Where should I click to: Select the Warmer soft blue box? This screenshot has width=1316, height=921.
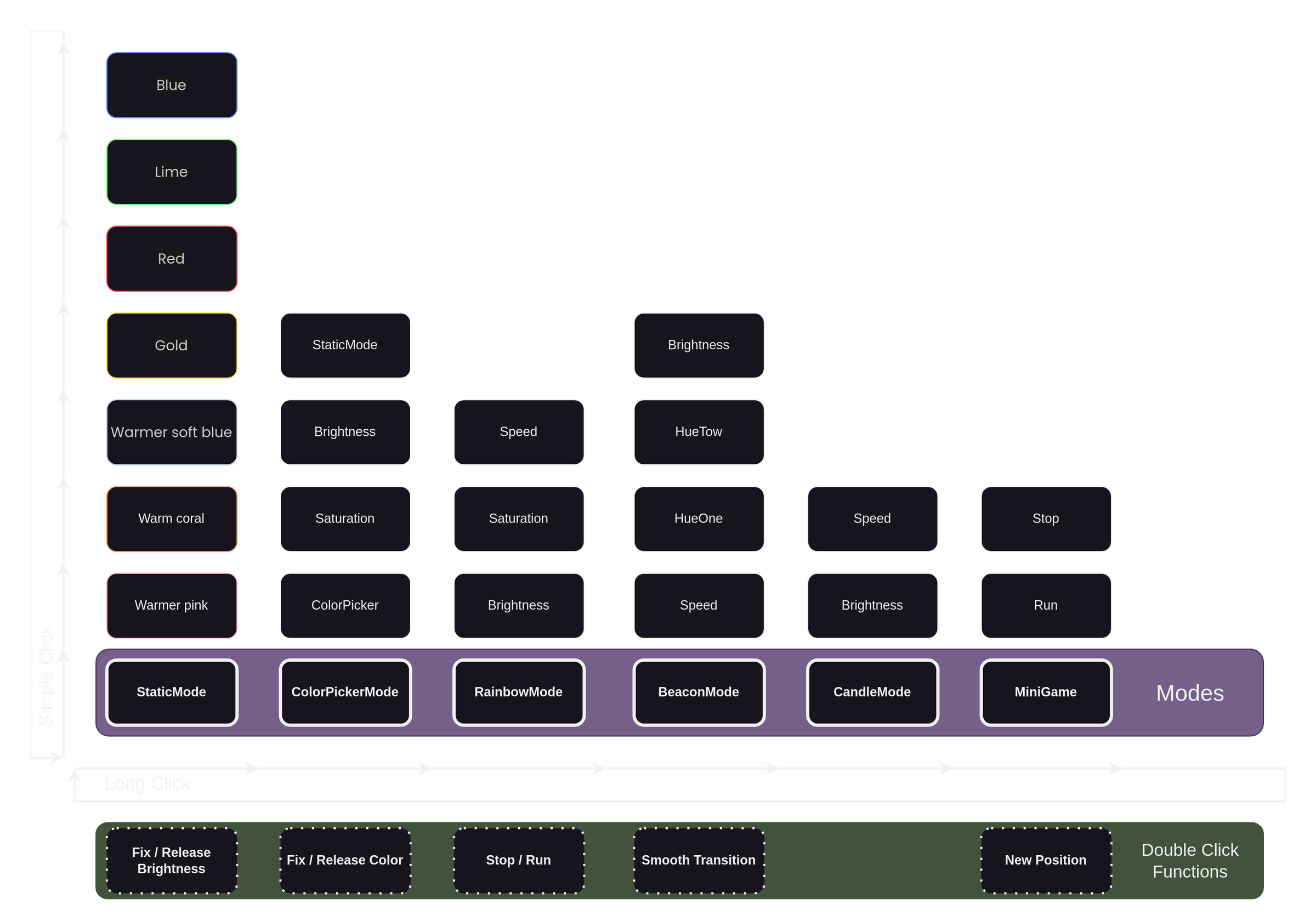pyautogui.click(x=172, y=432)
